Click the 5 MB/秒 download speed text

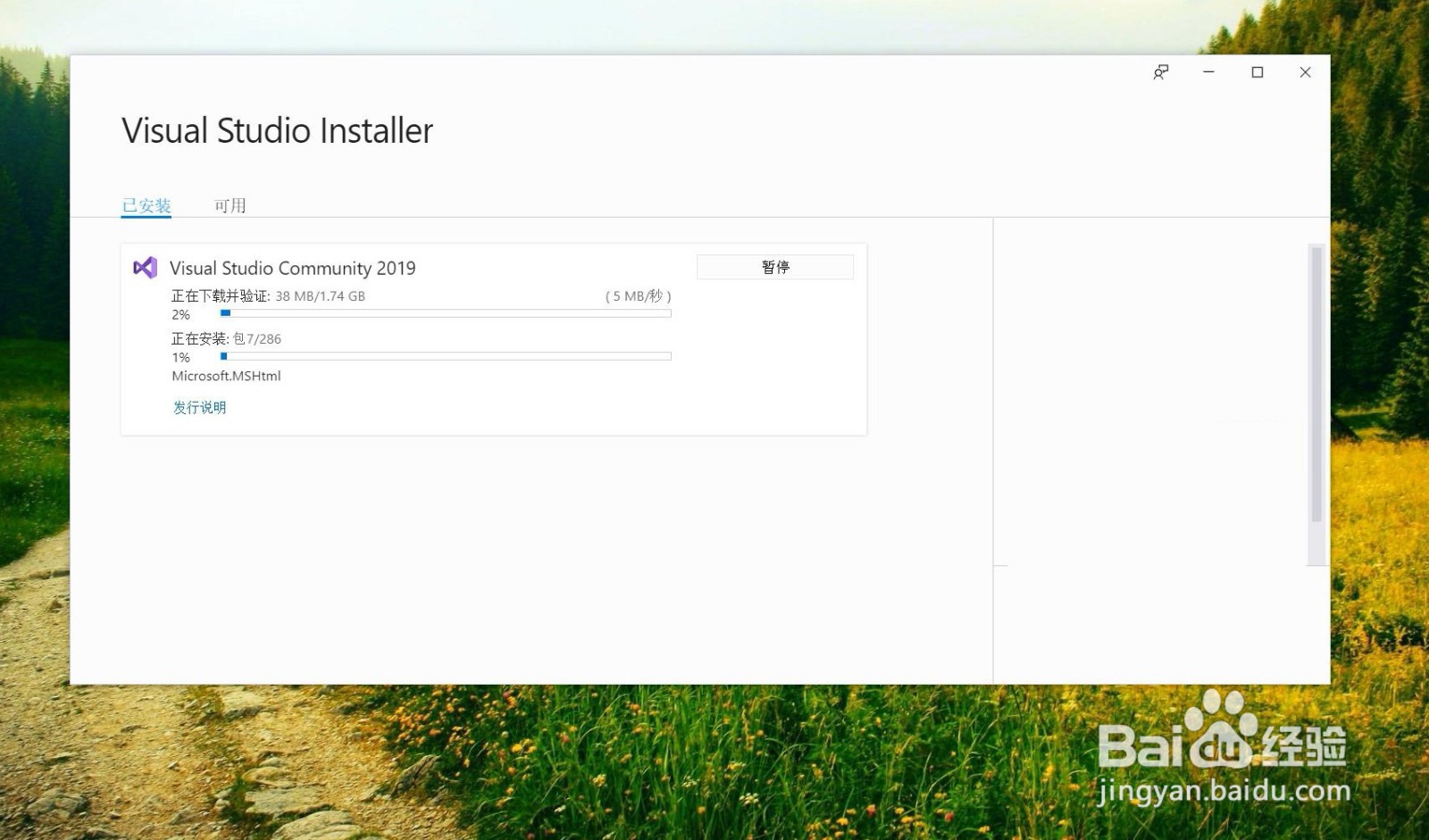(x=638, y=296)
